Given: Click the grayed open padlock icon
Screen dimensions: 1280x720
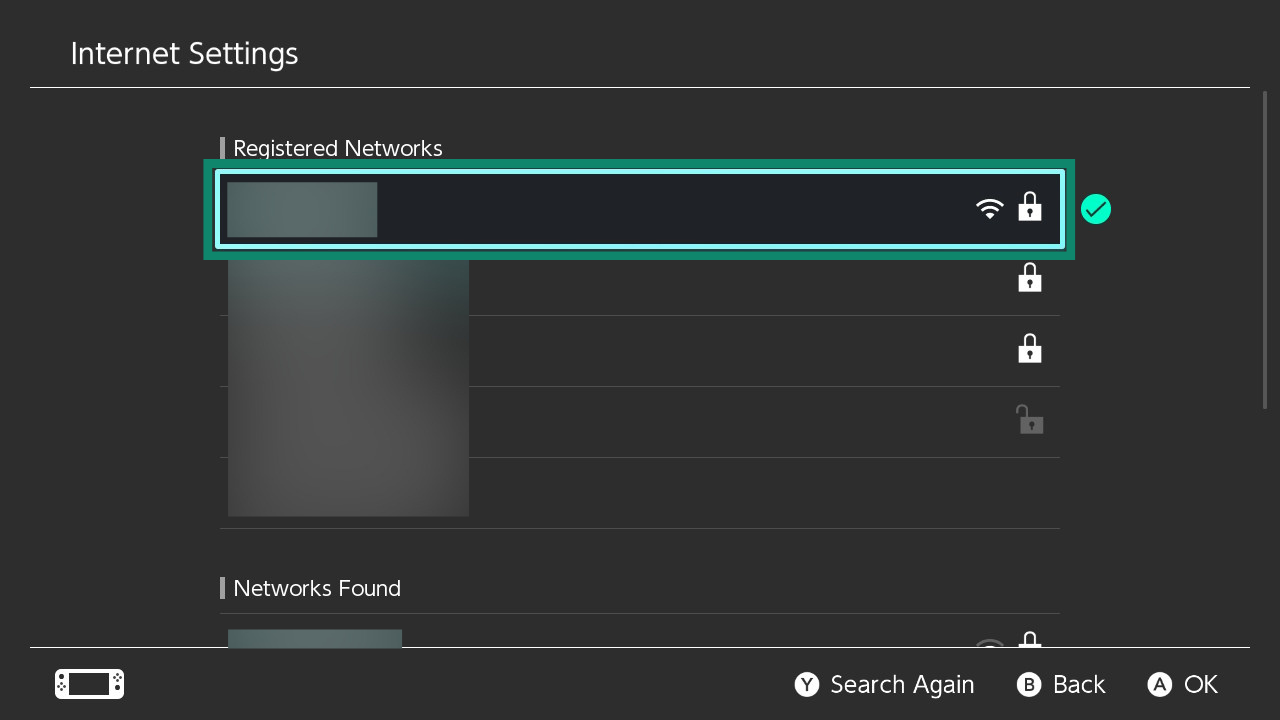Looking at the screenshot, I should pos(1030,419).
